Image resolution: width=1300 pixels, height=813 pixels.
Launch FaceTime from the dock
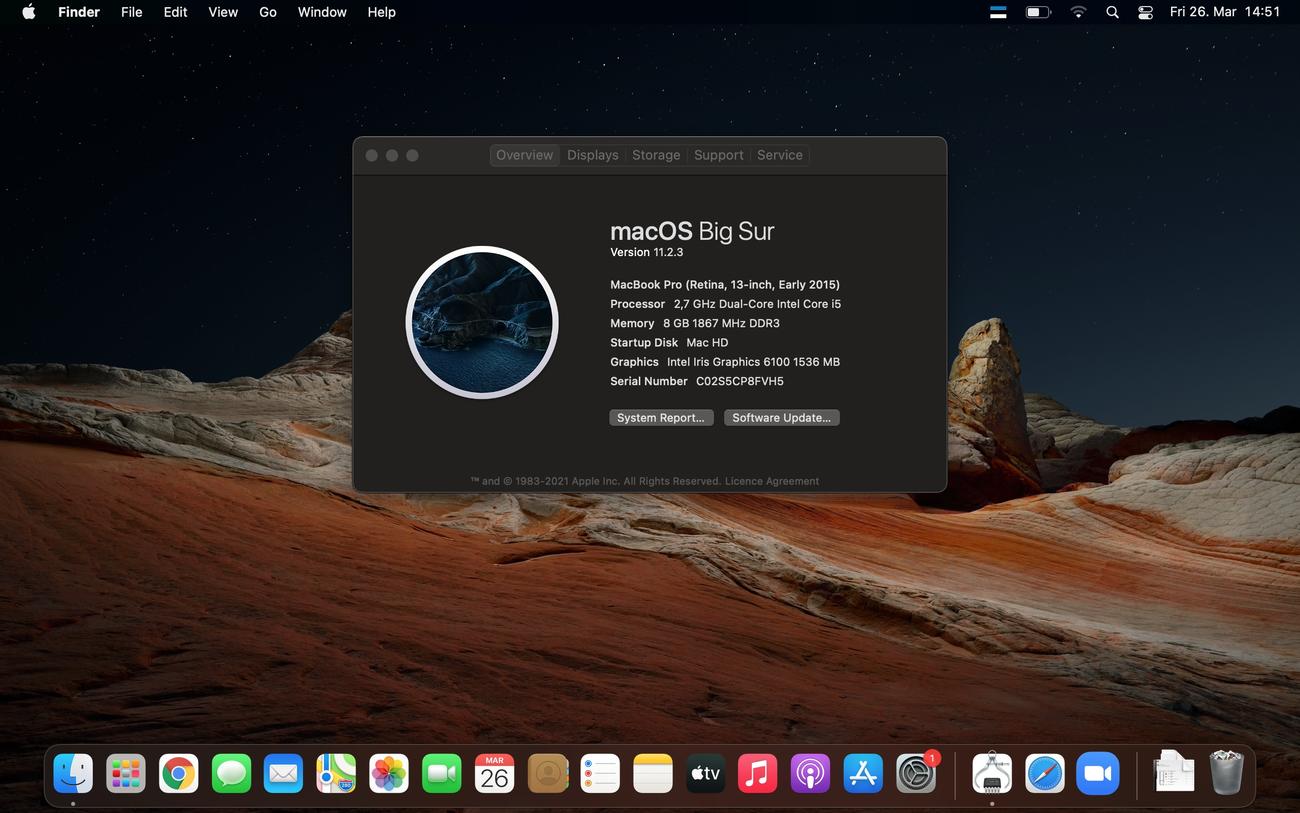click(442, 773)
